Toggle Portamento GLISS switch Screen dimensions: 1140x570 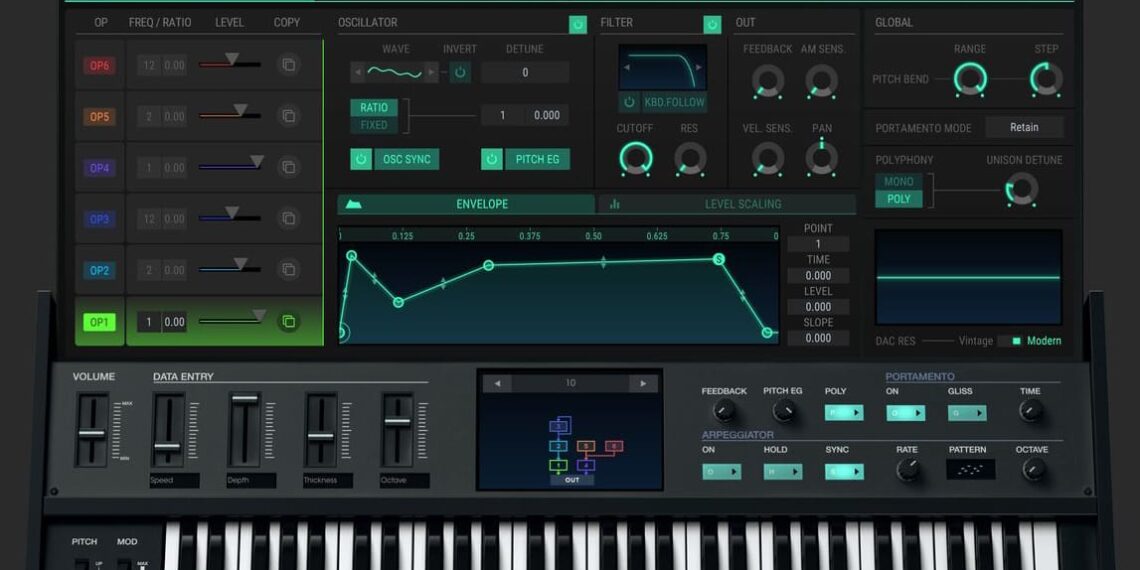[x=967, y=413]
